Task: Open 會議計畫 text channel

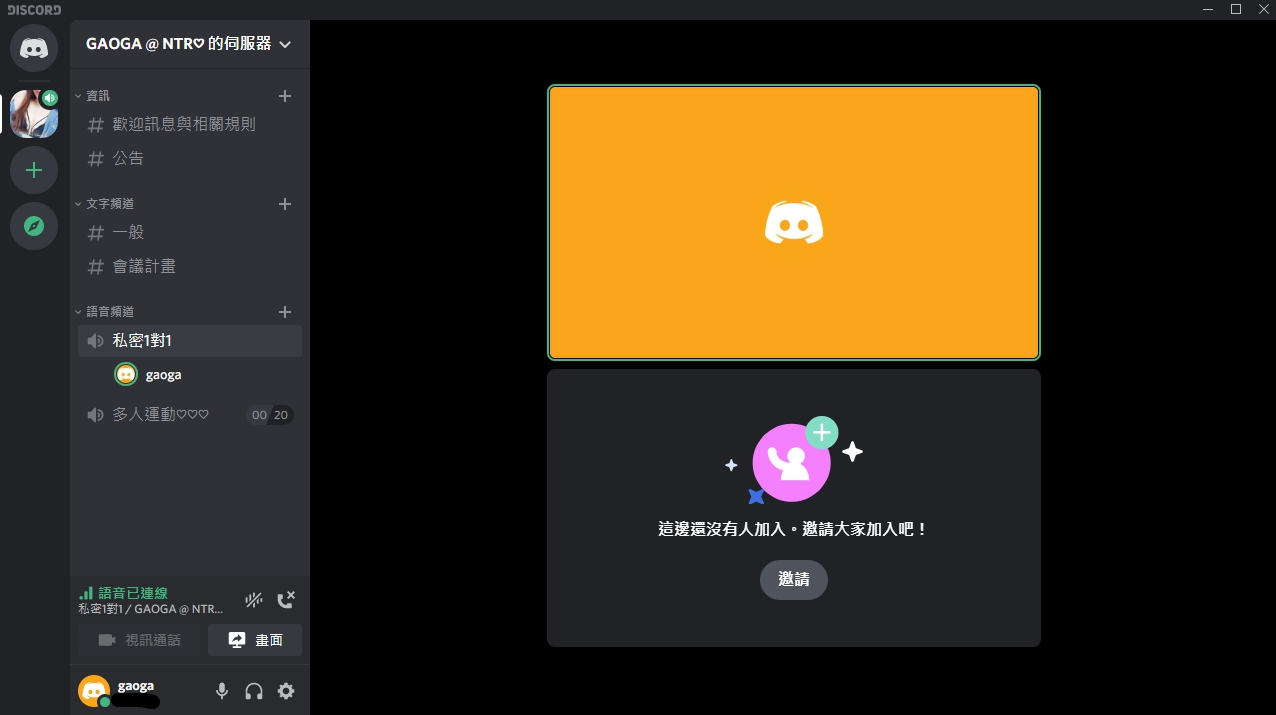Action: click(x=190, y=267)
